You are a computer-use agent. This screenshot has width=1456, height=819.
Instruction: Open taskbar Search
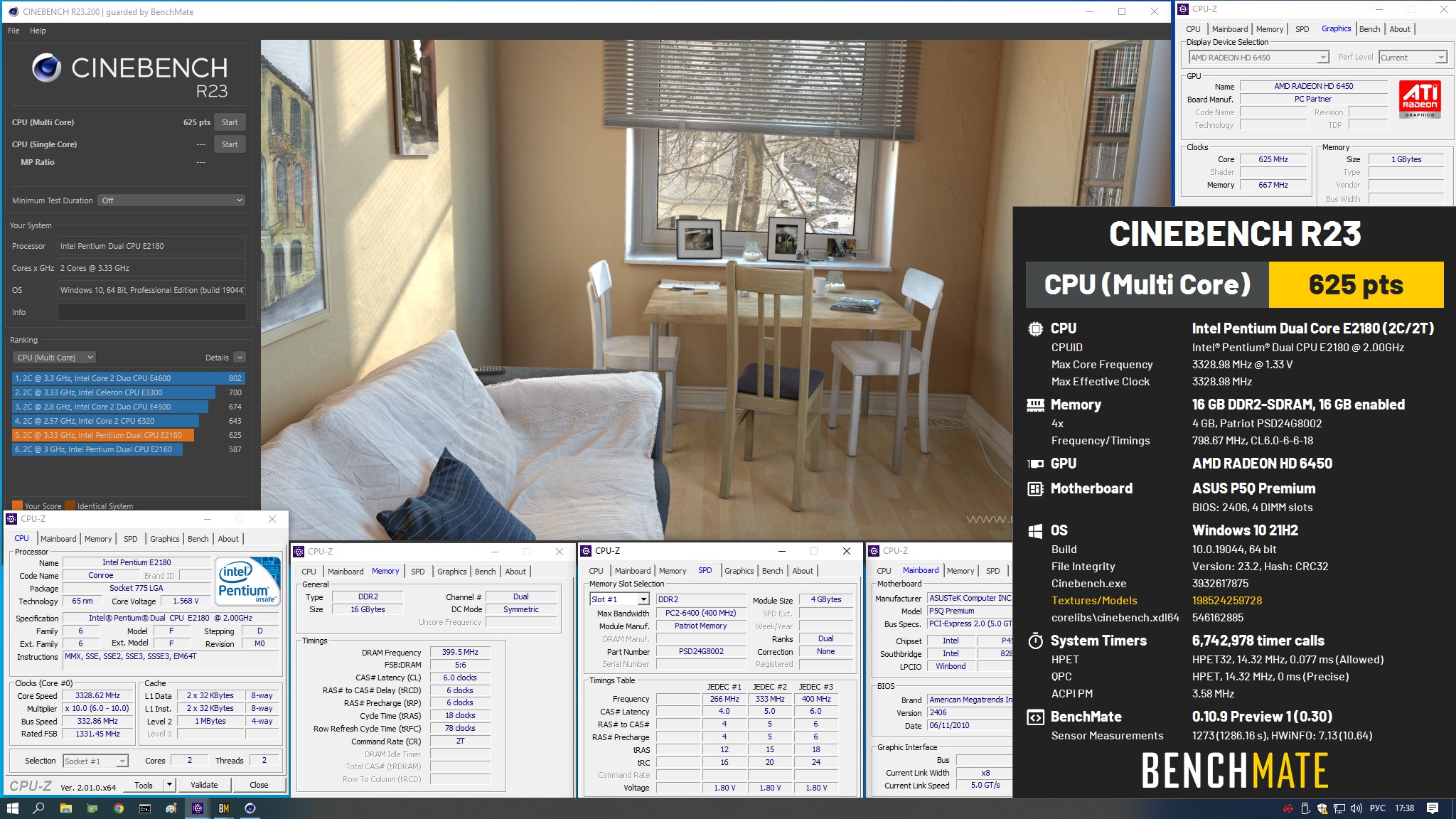pyautogui.click(x=39, y=808)
